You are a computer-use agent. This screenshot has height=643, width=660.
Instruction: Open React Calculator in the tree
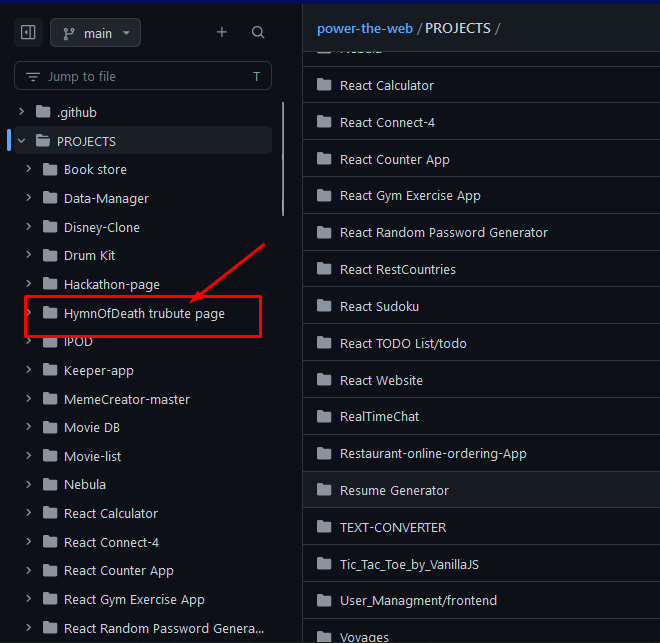coord(111,513)
